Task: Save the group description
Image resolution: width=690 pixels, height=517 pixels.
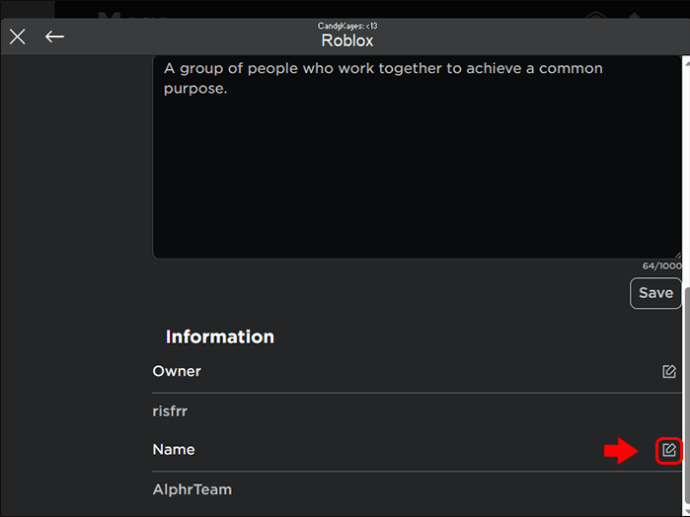Action: pyautogui.click(x=656, y=293)
